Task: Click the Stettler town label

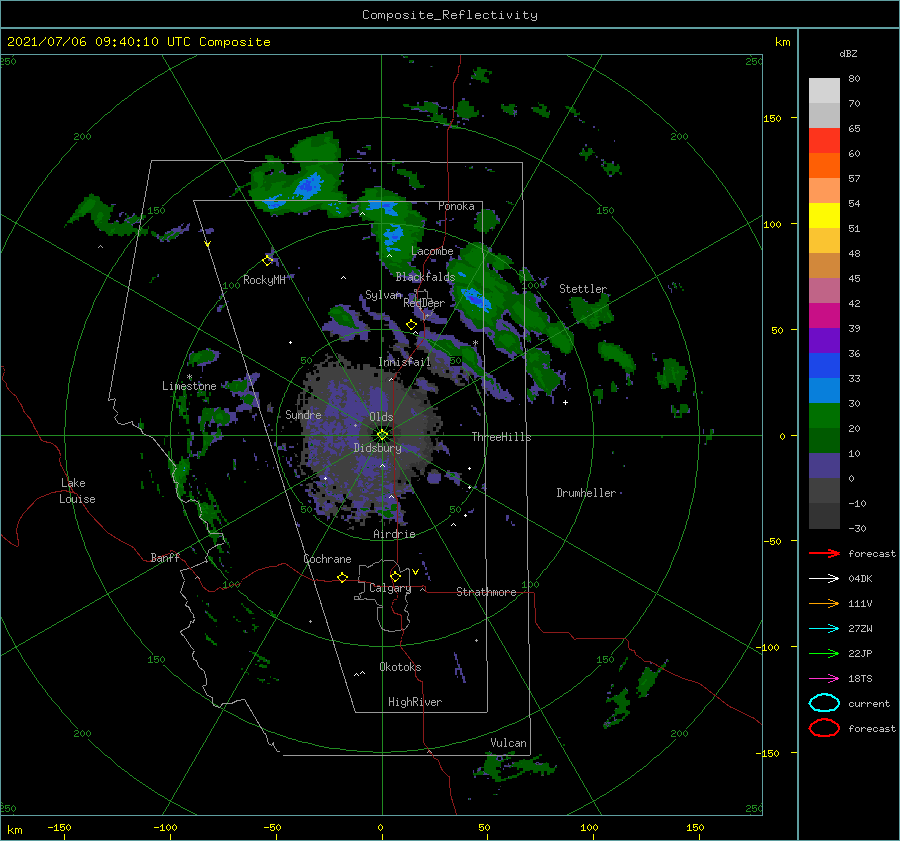Action: [x=583, y=289]
